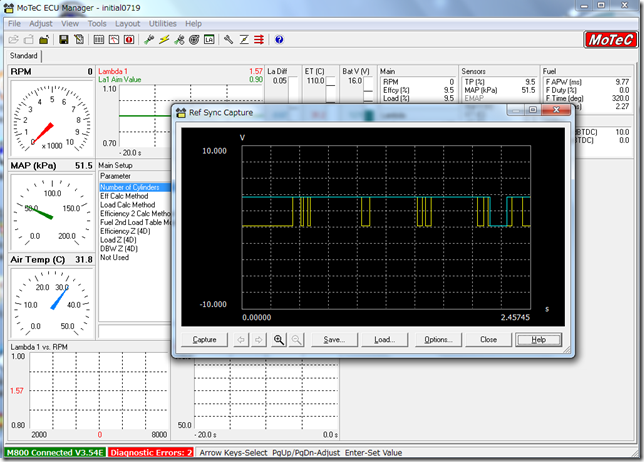Click Load... in Ref Sync Capture

pyautogui.click(x=384, y=340)
